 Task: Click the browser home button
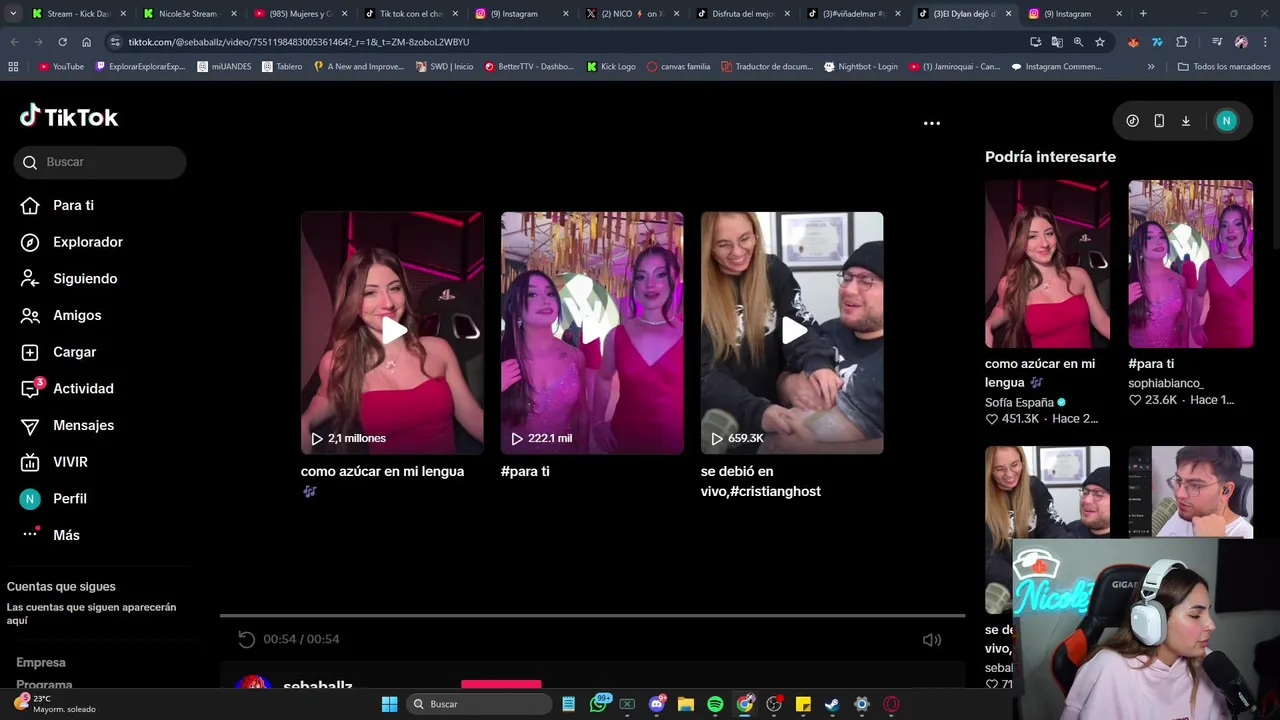coord(86,42)
